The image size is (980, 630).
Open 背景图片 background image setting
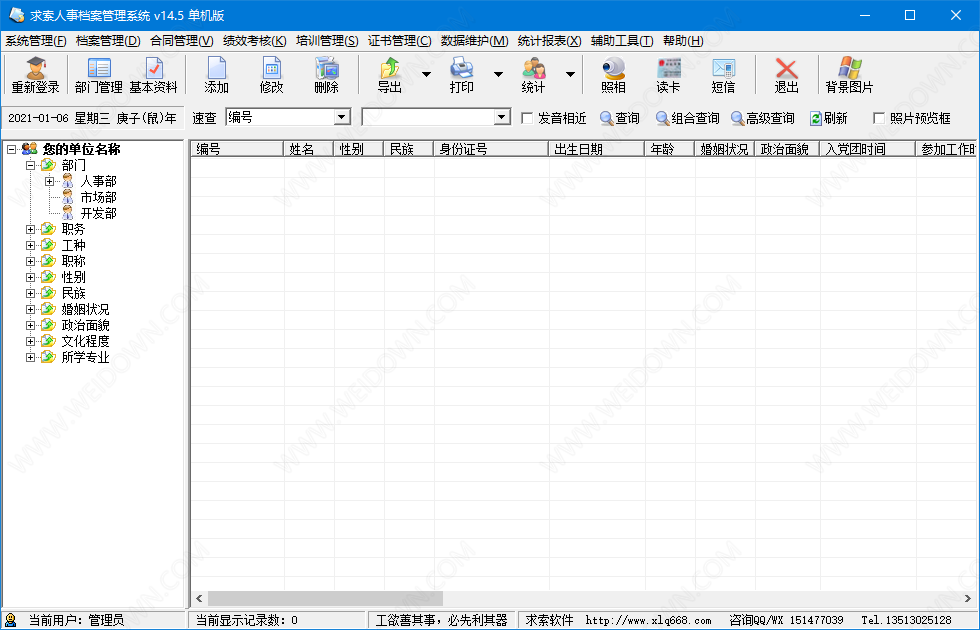coord(849,75)
